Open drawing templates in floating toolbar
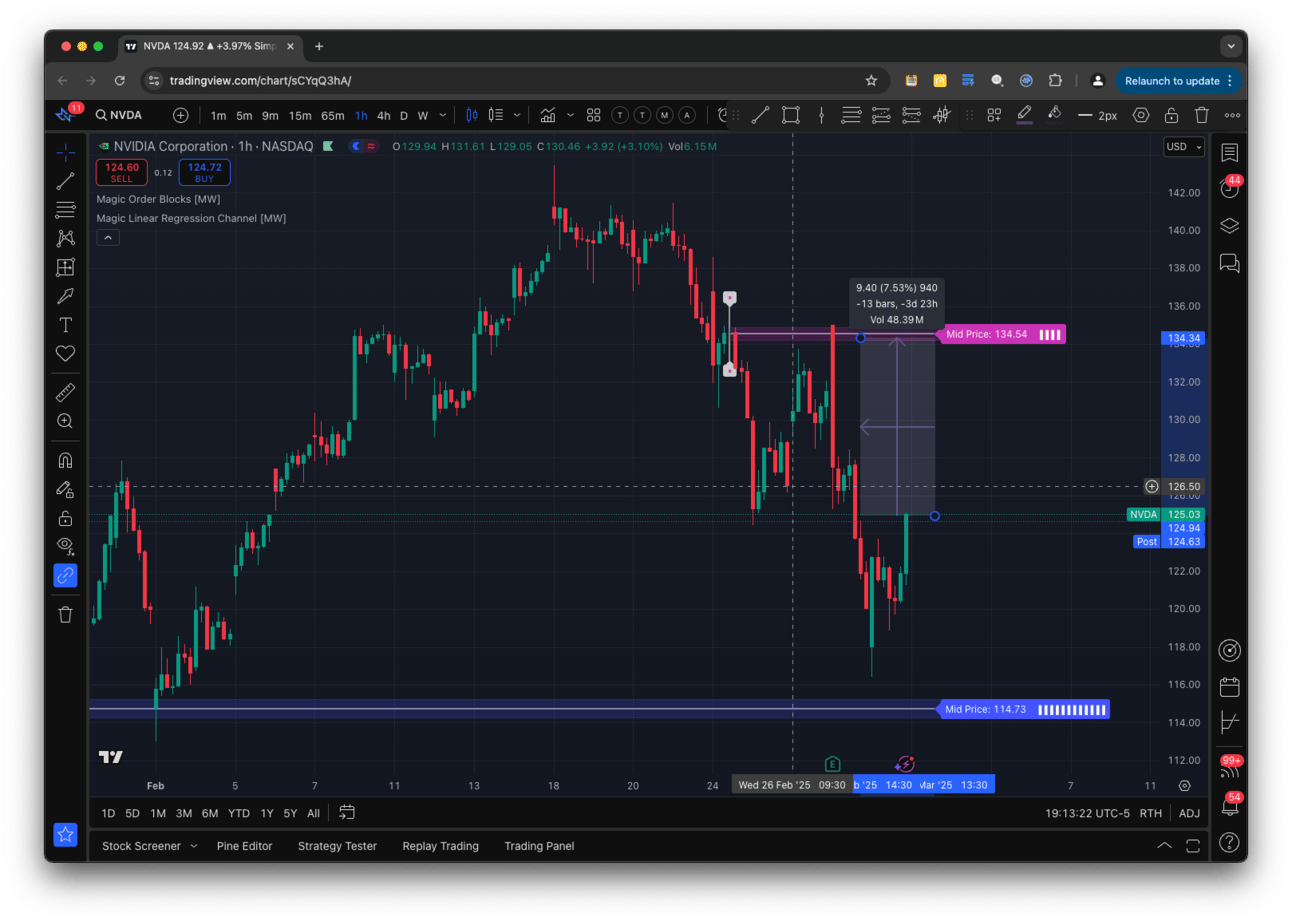Image resolution: width=1292 pixels, height=921 pixels. (x=994, y=116)
